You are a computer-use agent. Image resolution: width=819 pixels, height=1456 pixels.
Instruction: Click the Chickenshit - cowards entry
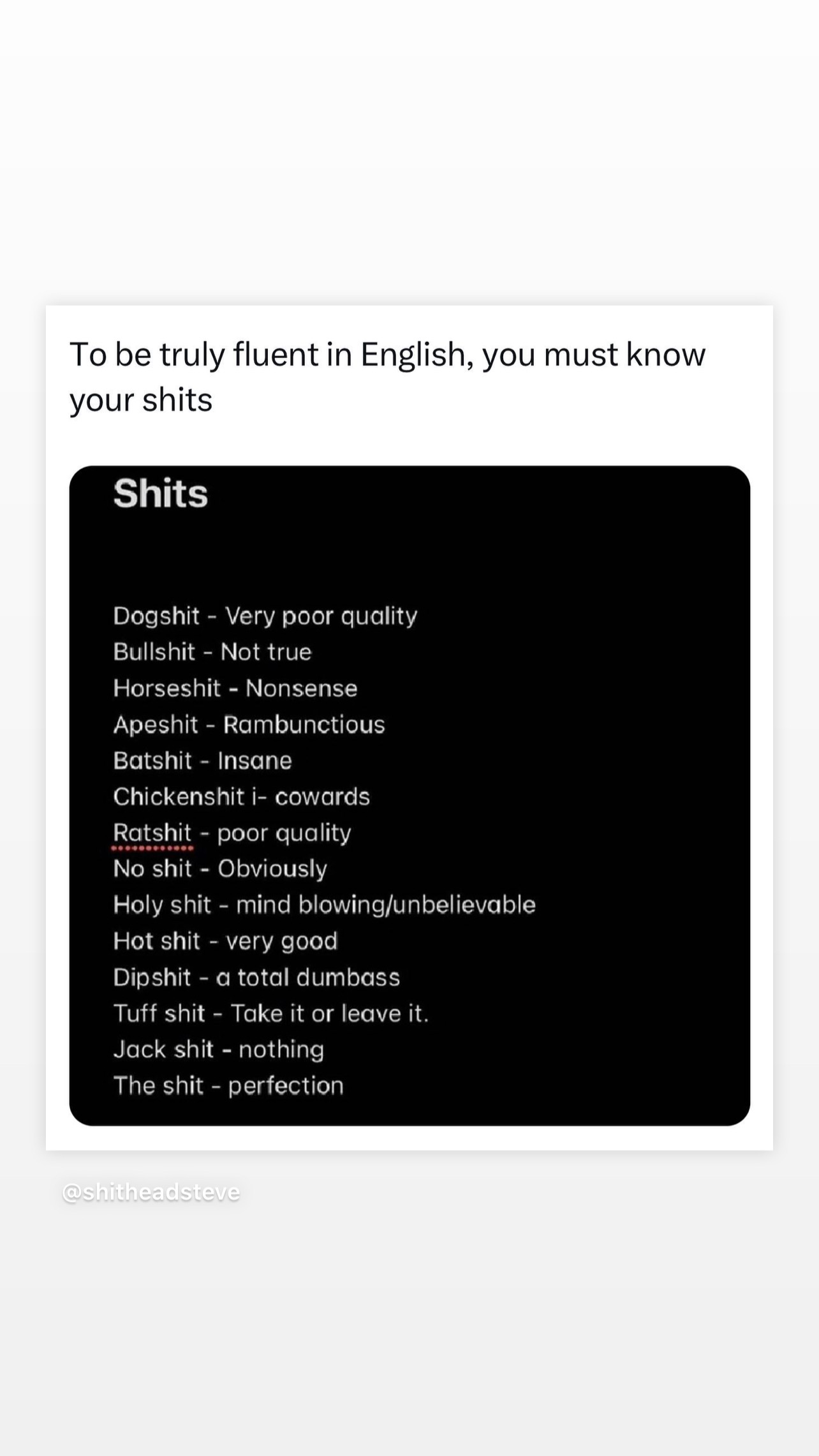point(242,797)
